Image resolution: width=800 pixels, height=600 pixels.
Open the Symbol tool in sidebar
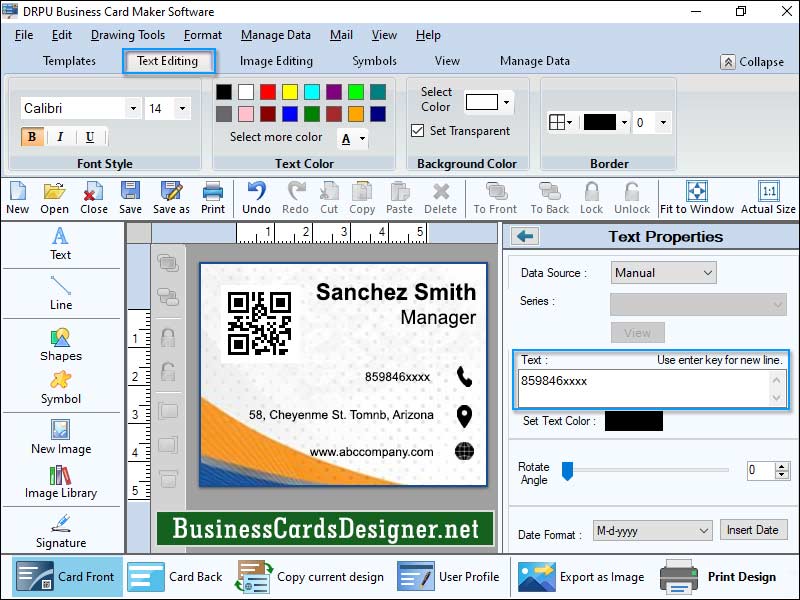(x=61, y=388)
